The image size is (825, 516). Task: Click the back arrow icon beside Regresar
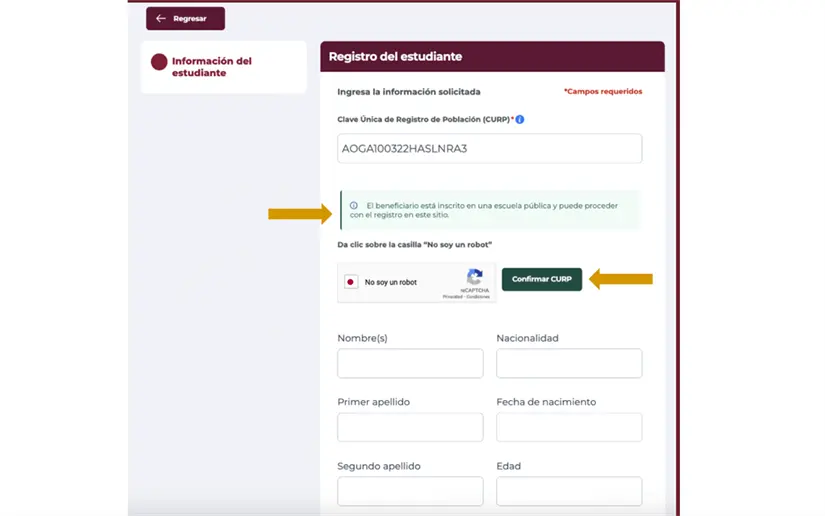pos(161,19)
